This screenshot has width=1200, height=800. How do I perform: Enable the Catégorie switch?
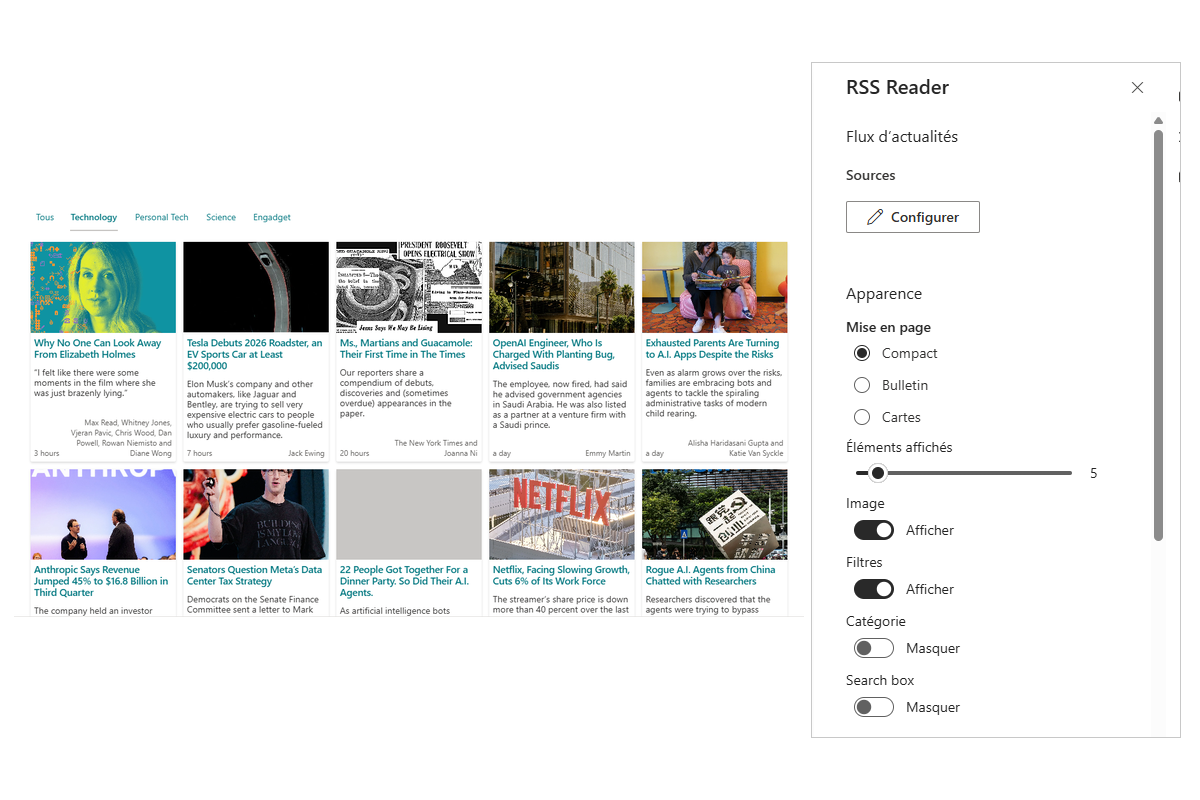(873, 648)
